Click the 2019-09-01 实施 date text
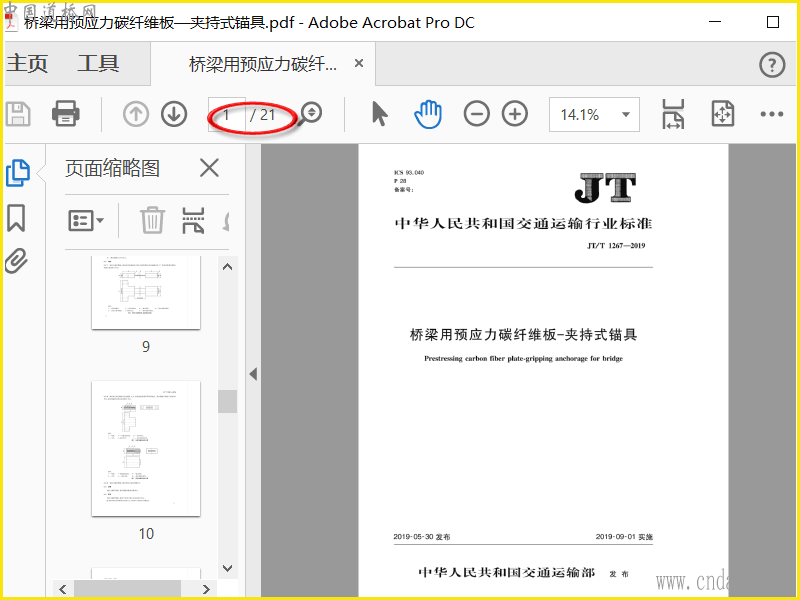 click(x=624, y=537)
